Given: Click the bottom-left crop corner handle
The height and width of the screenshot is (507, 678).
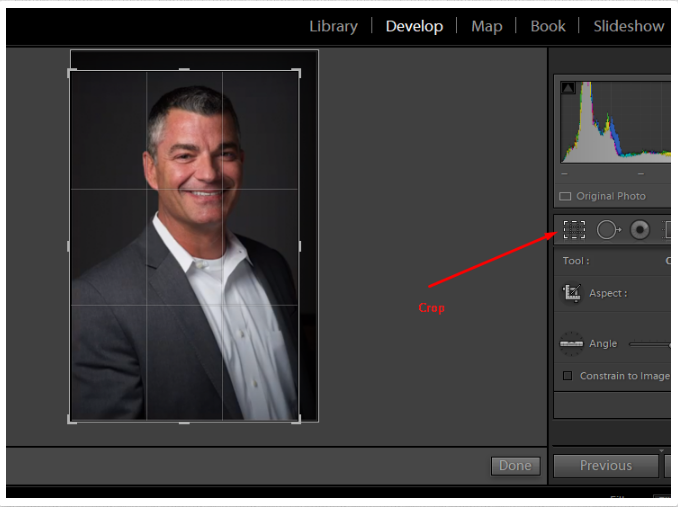Looking at the screenshot, I should pos(70,420).
